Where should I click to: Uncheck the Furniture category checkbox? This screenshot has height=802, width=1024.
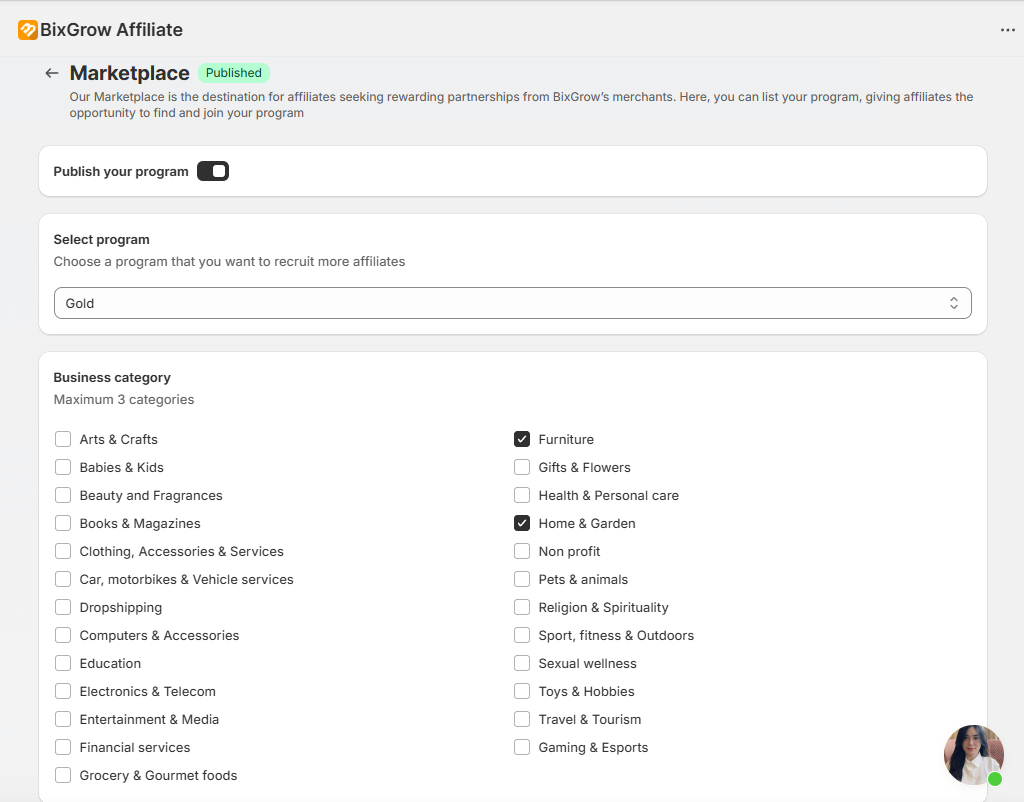coord(522,439)
